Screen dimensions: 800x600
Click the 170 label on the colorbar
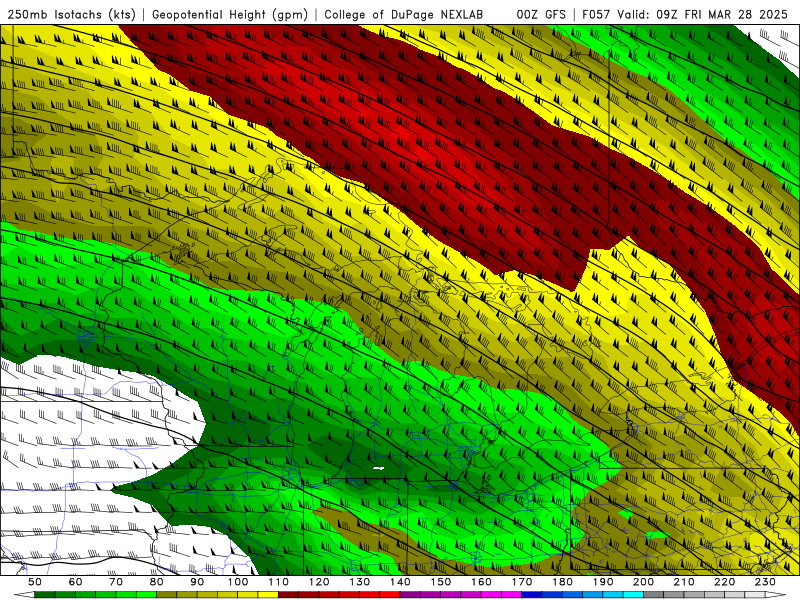pyautogui.click(x=522, y=582)
